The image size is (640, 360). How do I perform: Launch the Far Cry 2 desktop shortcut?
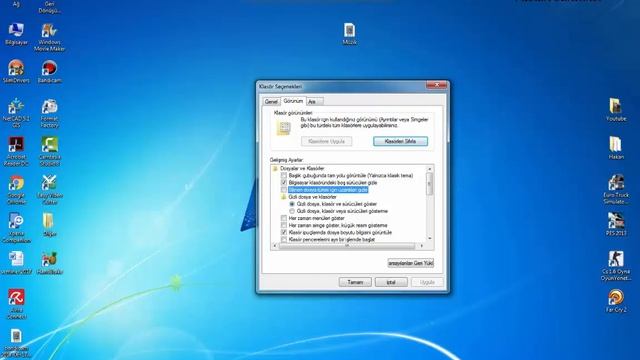[616, 301]
